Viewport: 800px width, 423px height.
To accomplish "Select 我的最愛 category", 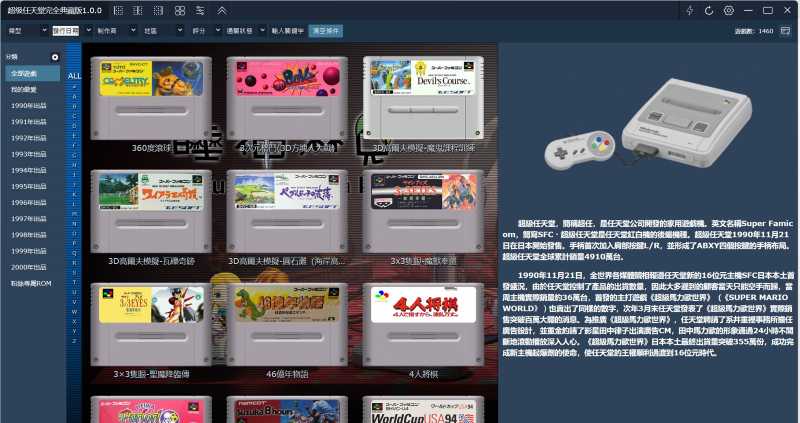I will coord(33,89).
